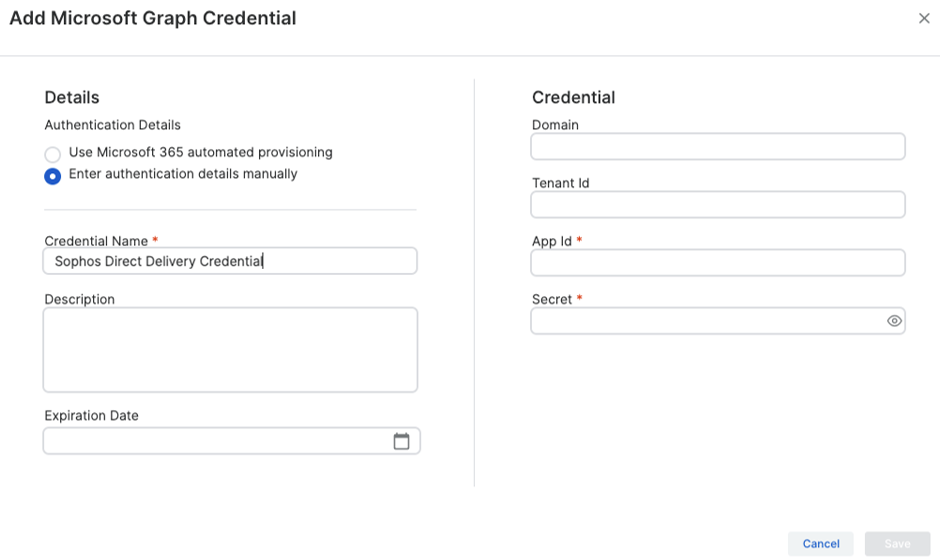Focus the Tenant Id field

click(x=717, y=205)
